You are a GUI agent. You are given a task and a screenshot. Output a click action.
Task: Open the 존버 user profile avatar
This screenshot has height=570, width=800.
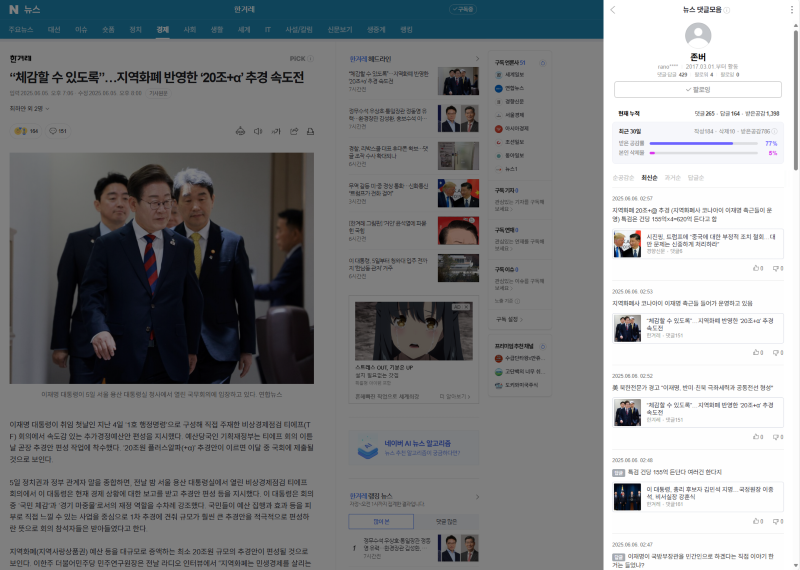click(x=697, y=35)
